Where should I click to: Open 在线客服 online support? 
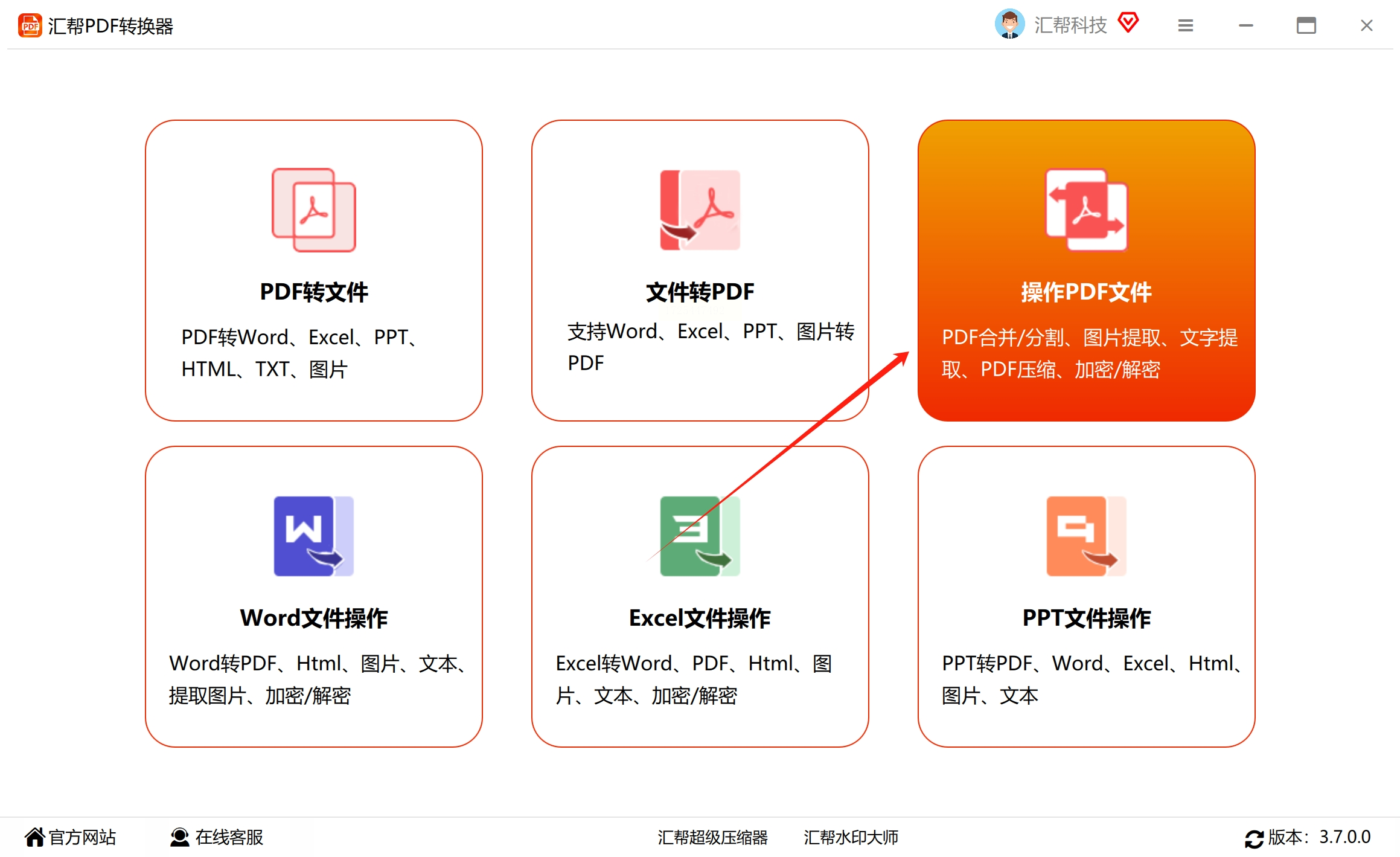click(230, 838)
